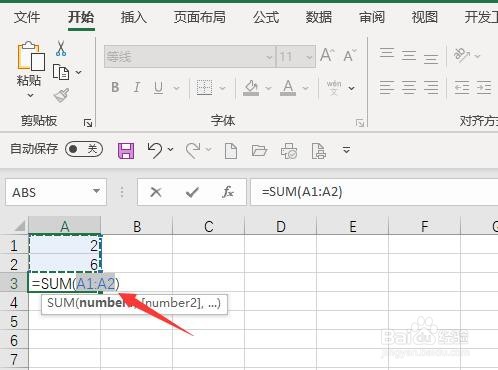
Task: Decrease font size with small A
Action: pyautogui.click(x=350, y=56)
